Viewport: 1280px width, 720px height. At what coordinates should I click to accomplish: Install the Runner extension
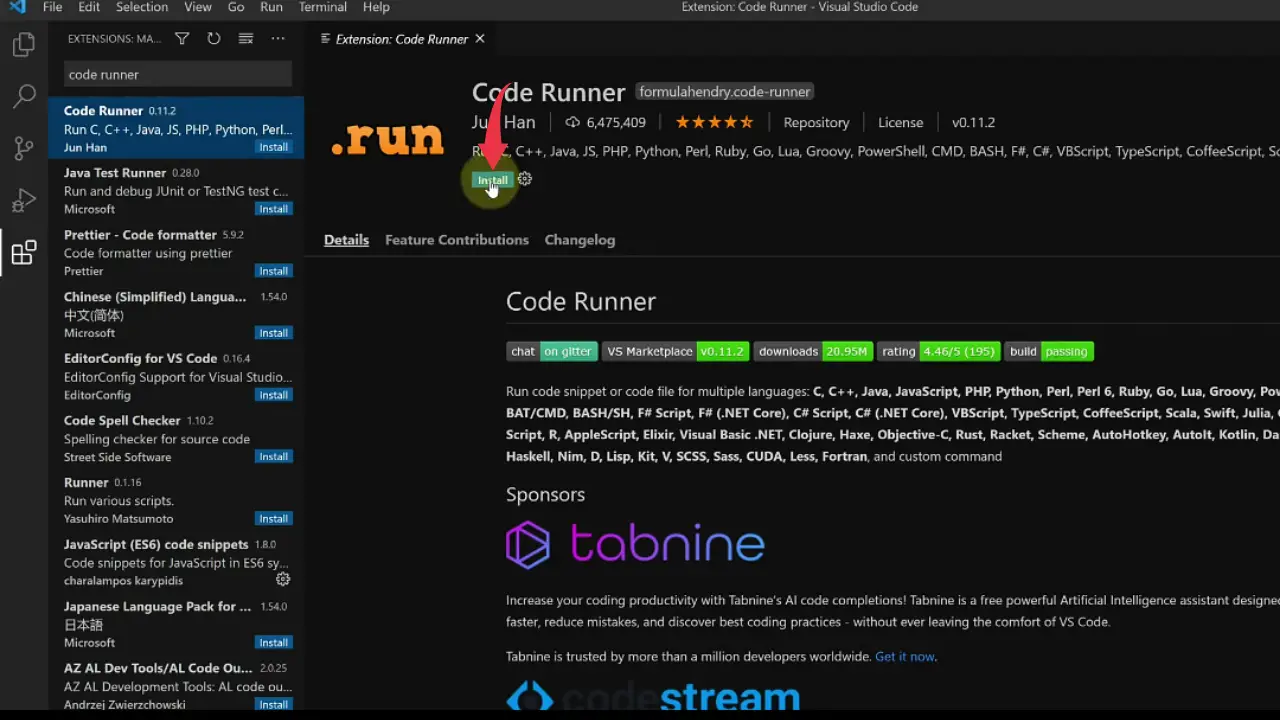pos(273,519)
